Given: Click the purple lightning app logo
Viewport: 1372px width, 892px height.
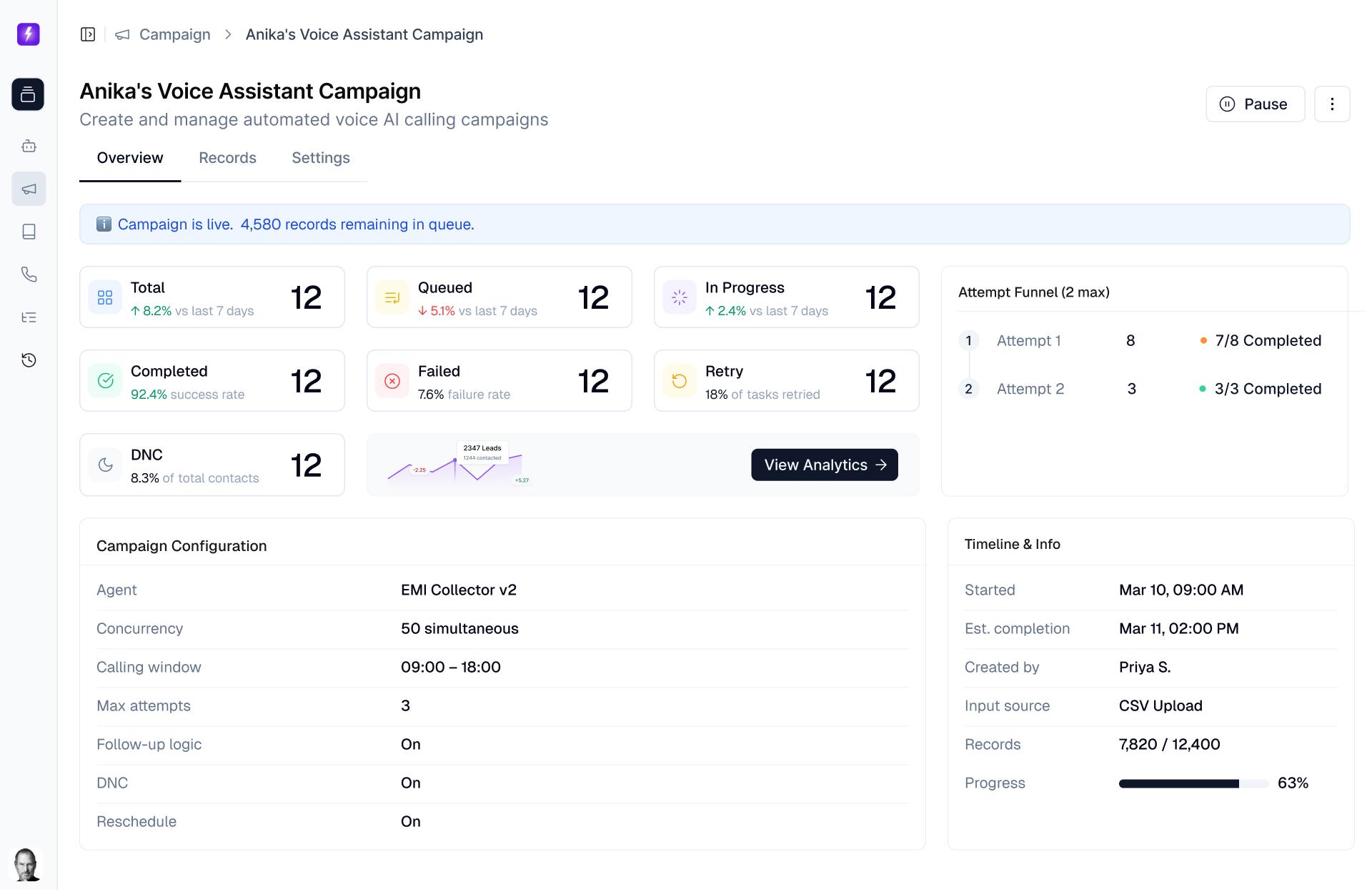Looking at the screenshot, I should (27, 34).
